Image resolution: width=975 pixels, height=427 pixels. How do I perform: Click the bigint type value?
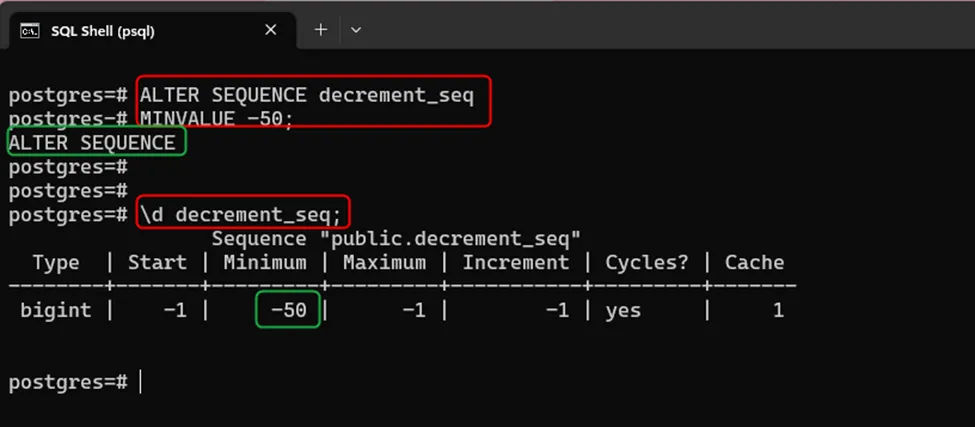pos(56,311)
